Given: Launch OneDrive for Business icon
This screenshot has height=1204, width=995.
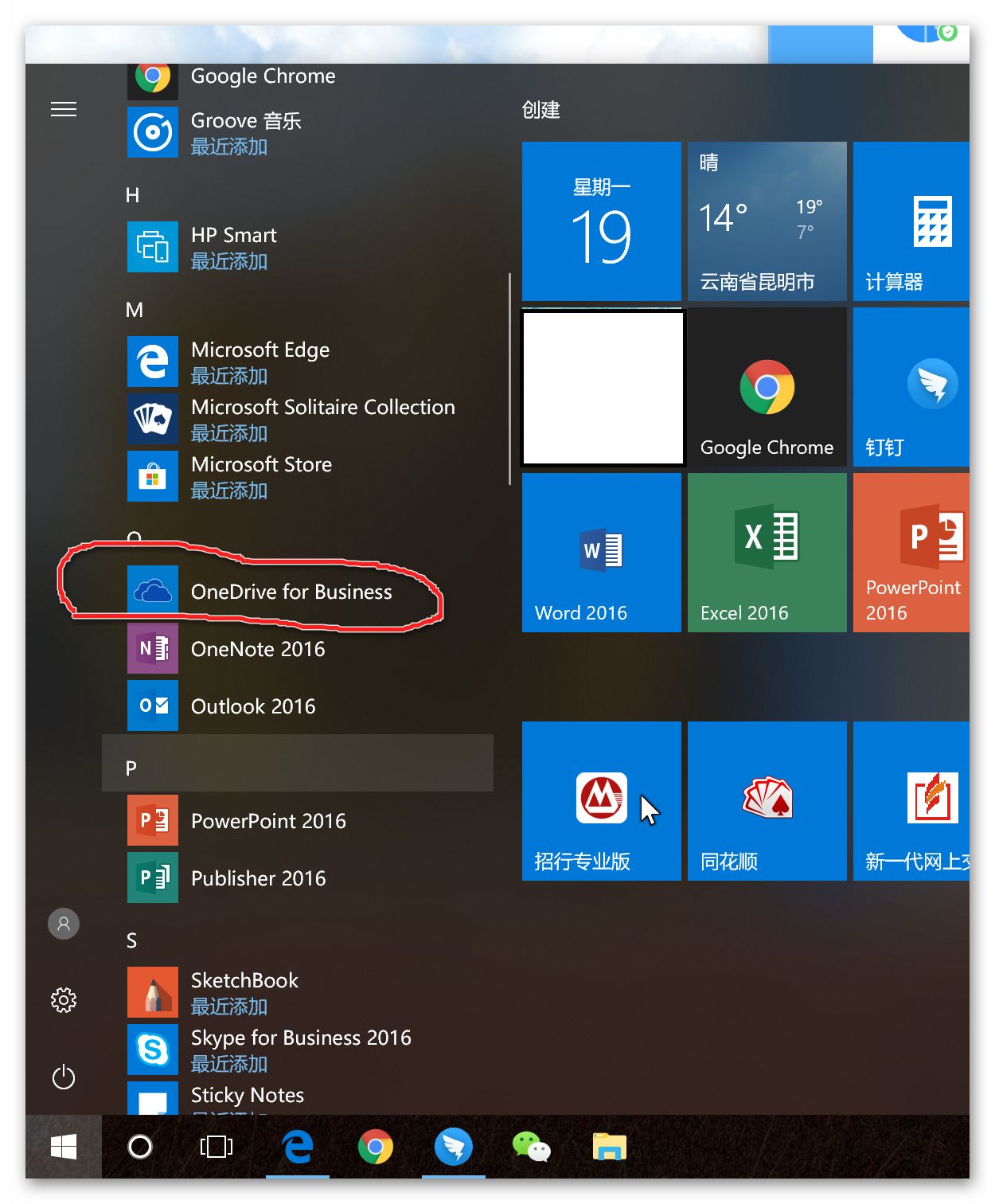Looking at the screenshot, I should (x=153, y=591).
